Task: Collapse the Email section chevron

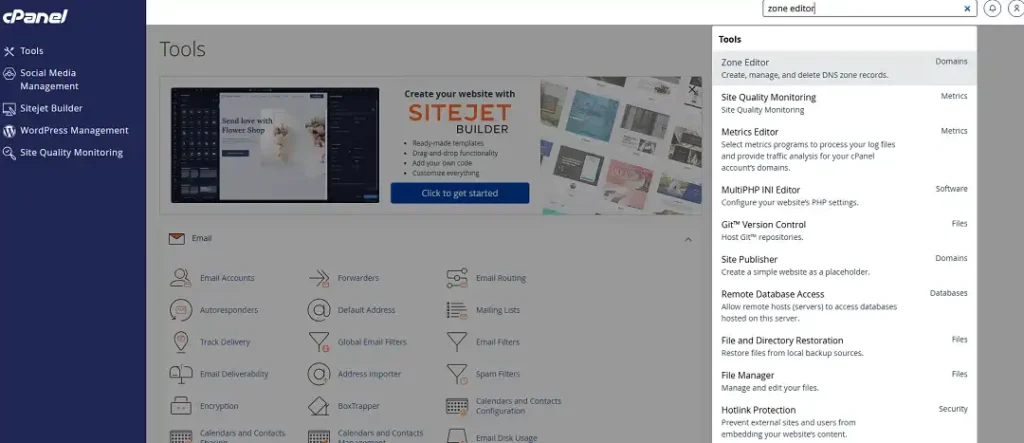Action: pos(688,239)
